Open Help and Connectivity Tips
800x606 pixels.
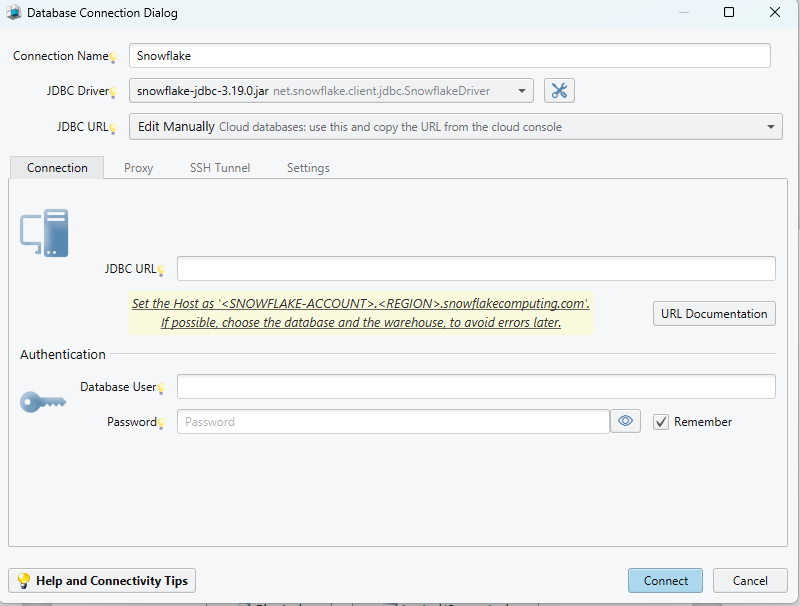pos(102,580)
